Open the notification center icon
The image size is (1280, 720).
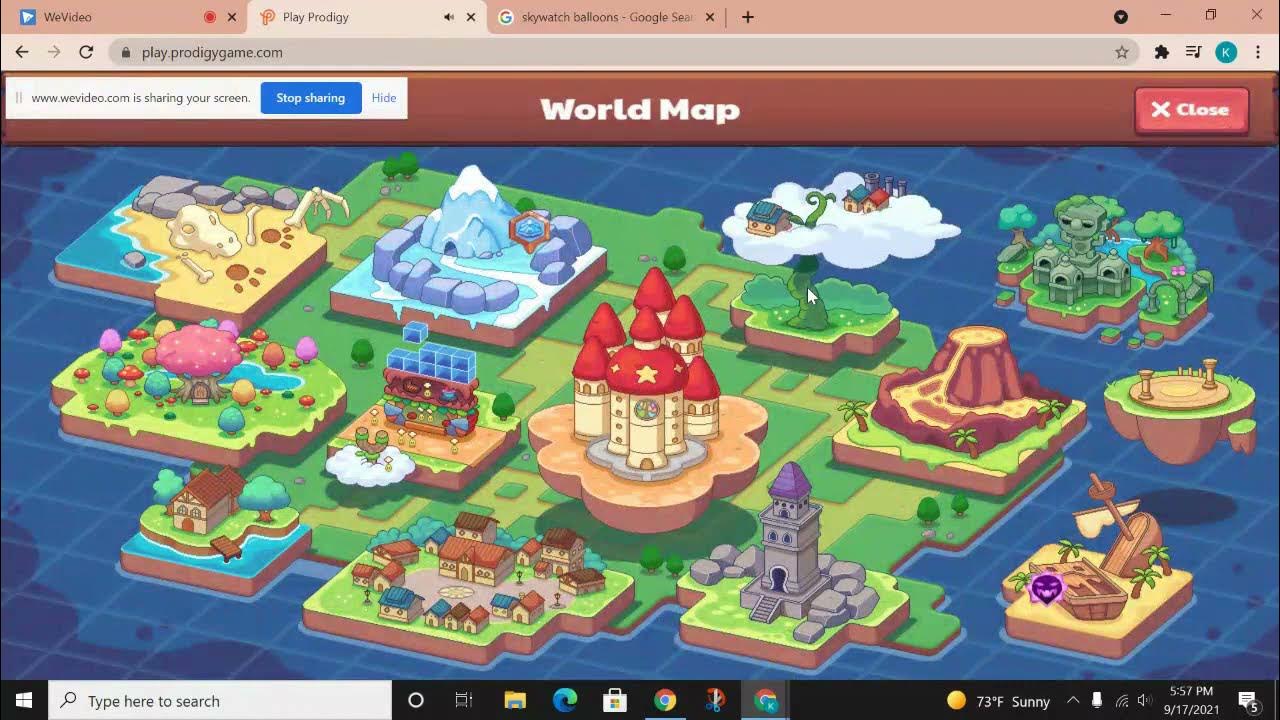pyautogui.click(x=1248, y=700)
